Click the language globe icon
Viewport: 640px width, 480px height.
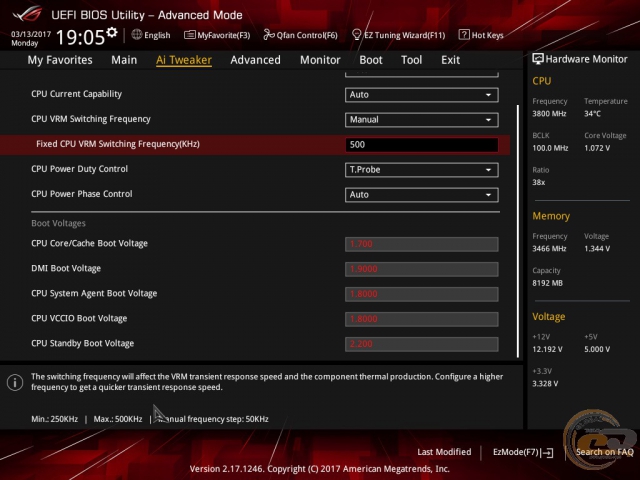(137, 35)
